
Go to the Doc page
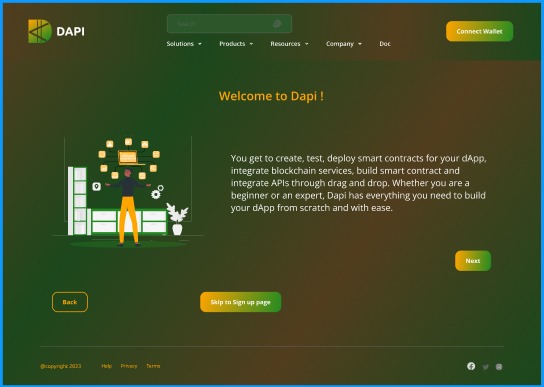[385, 44]
